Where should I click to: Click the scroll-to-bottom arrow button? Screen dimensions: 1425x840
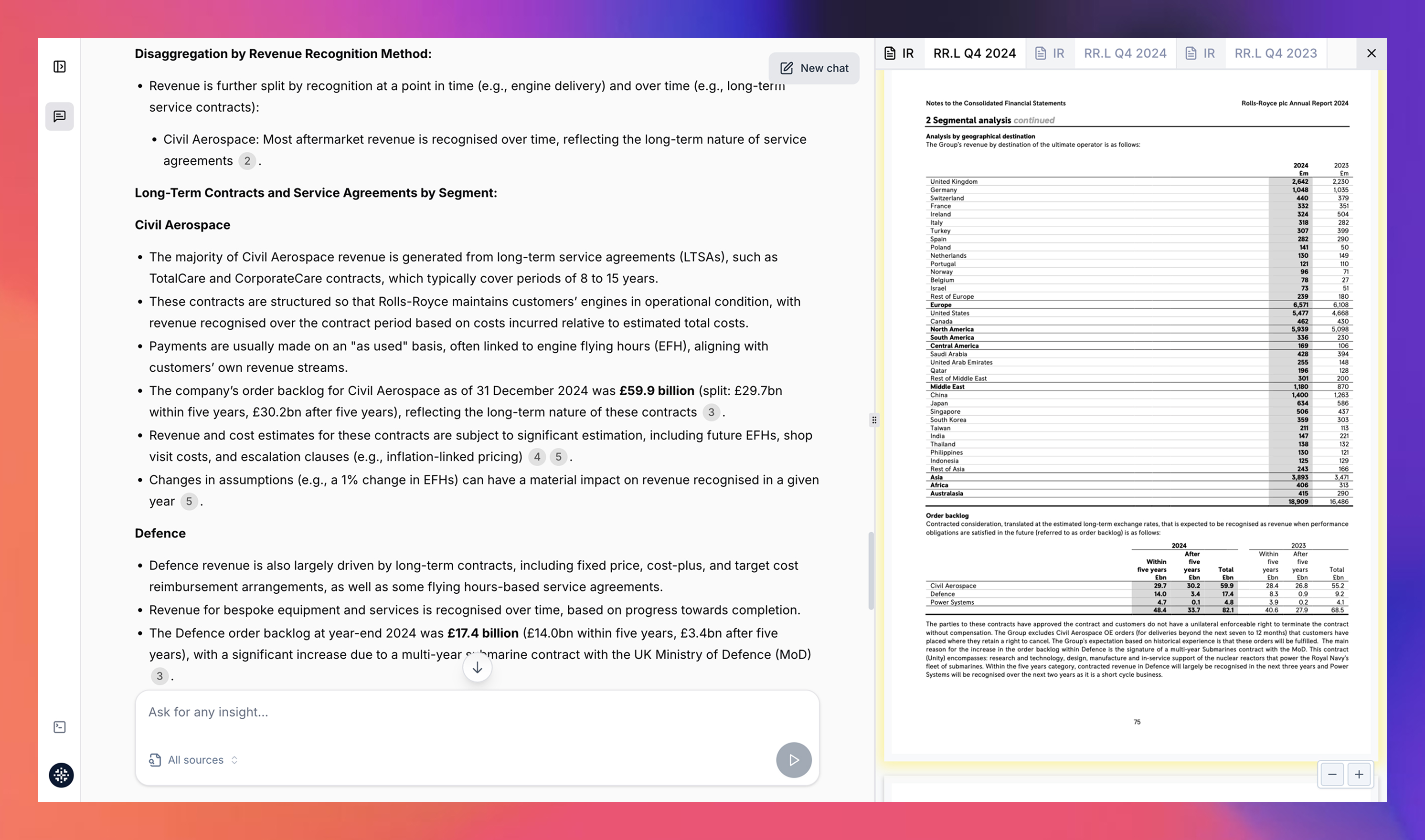coord(478,667)
